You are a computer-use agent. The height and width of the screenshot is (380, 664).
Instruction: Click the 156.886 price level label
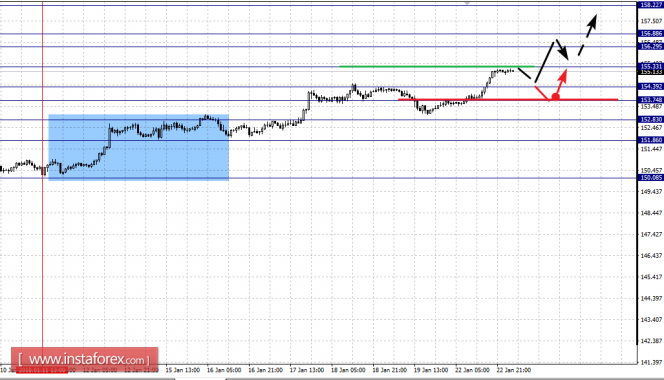pos(651,33)
